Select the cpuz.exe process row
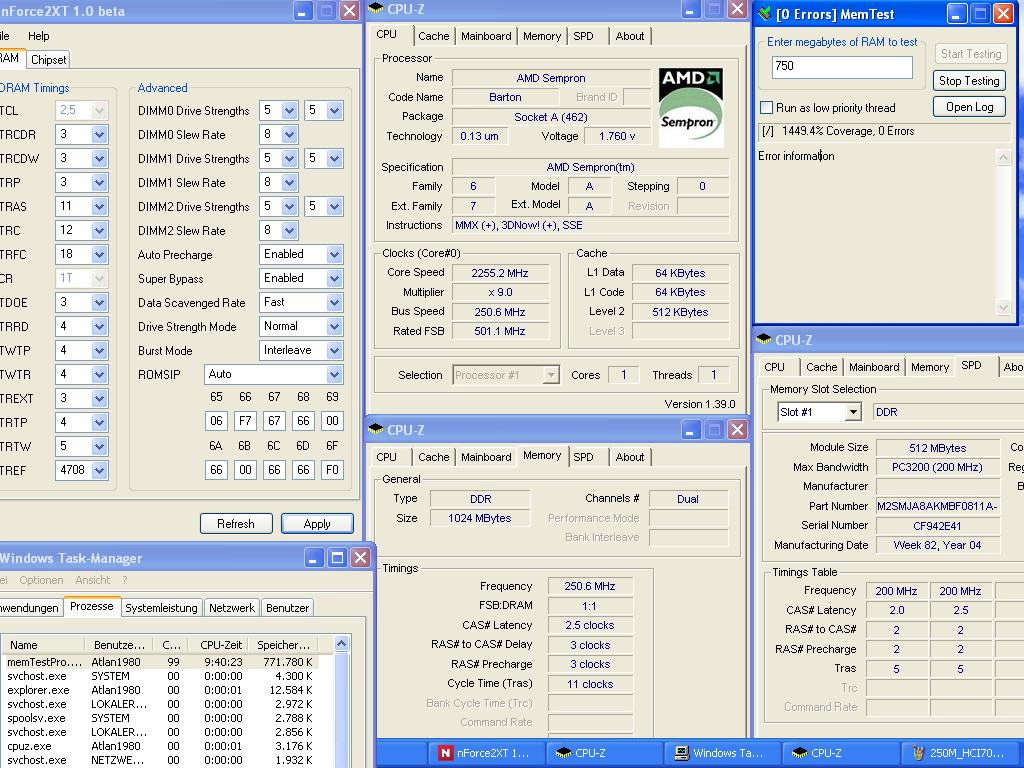The height and width of the screenshot is (768, 1024). tap(160, 746)
